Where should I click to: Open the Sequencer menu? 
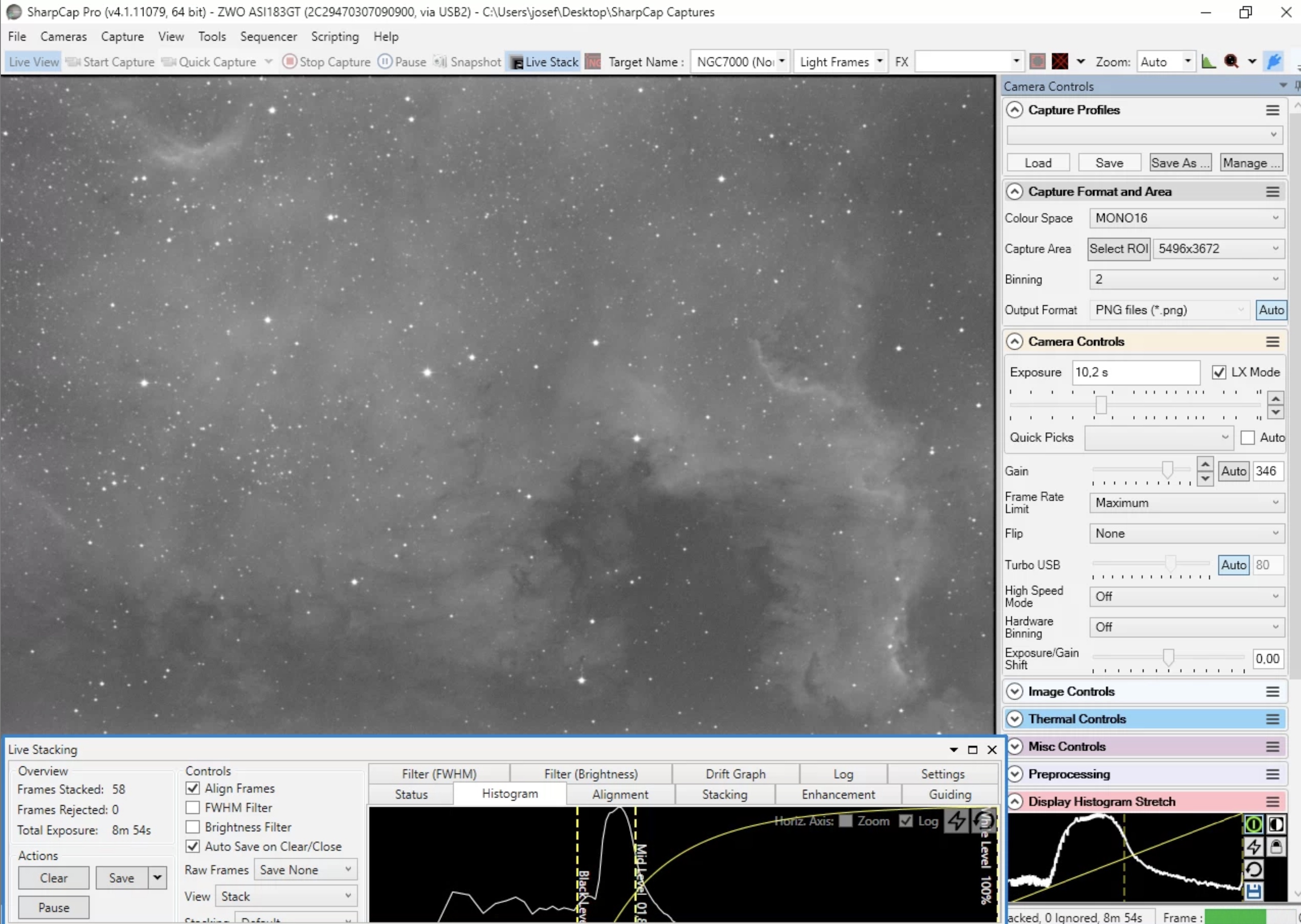pyautogui.click(x=268, y=37)
